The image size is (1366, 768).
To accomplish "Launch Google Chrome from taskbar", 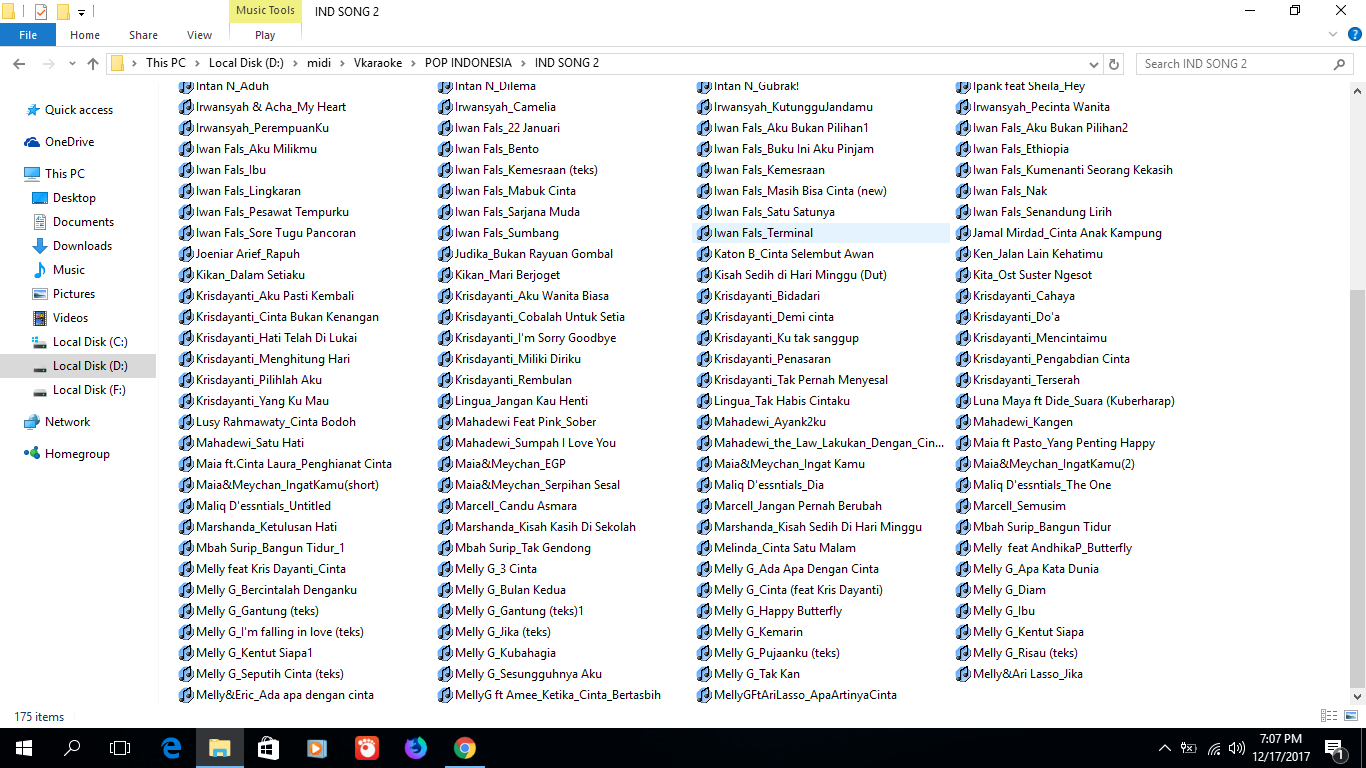I will coord(464,748).
